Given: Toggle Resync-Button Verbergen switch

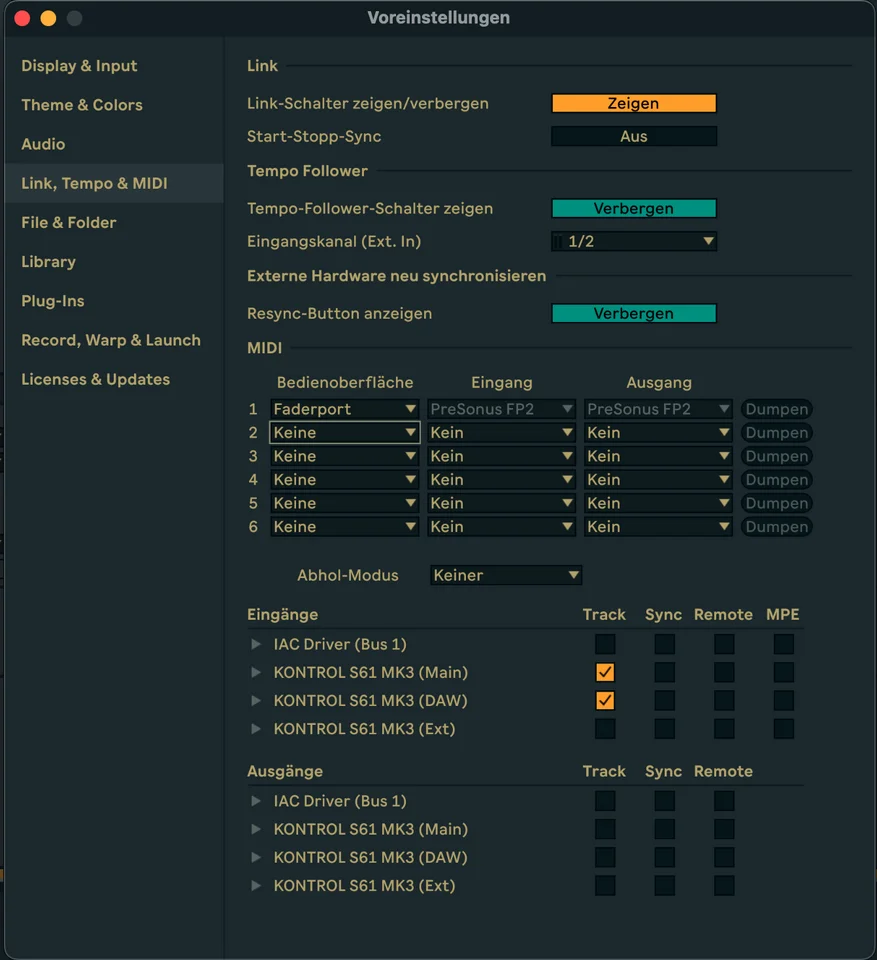Looking at the screenshot, I should tap(634, 314).
